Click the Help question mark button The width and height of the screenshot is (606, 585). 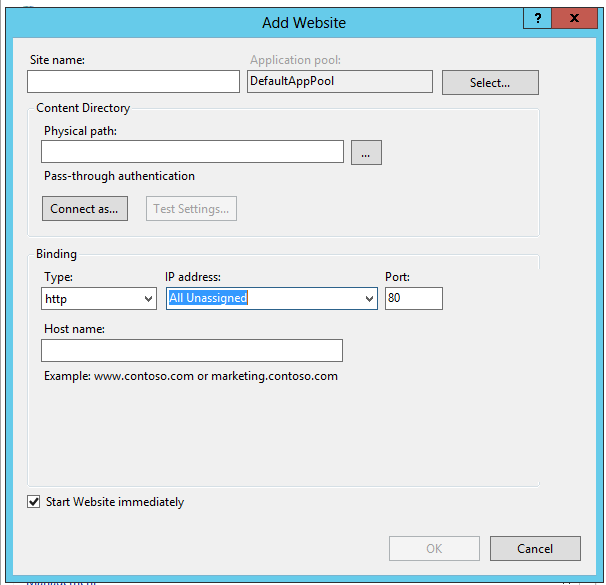tap(538, 18)
